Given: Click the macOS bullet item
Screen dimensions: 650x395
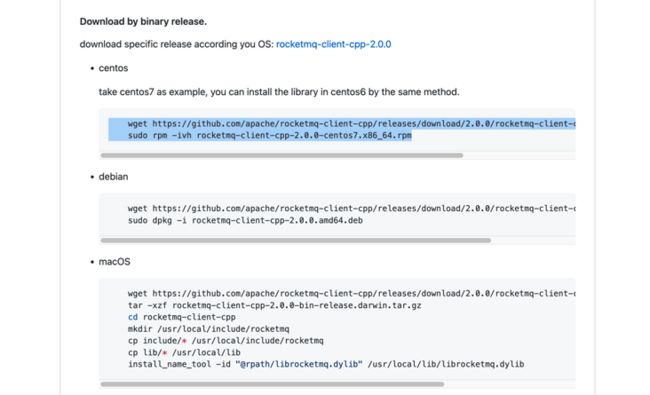Looking at the screenshot, I should pos(114,262).
